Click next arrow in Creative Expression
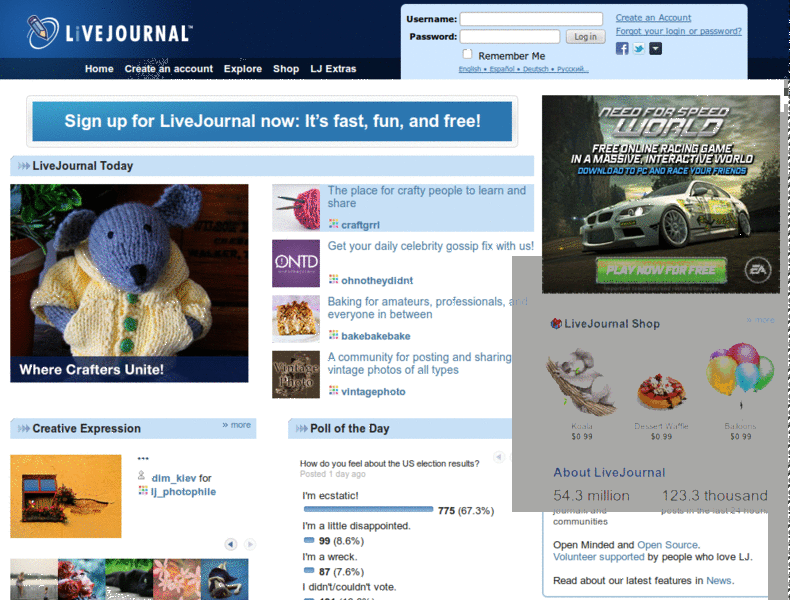This screenshot has height=600, width=800. coord(250,544)
